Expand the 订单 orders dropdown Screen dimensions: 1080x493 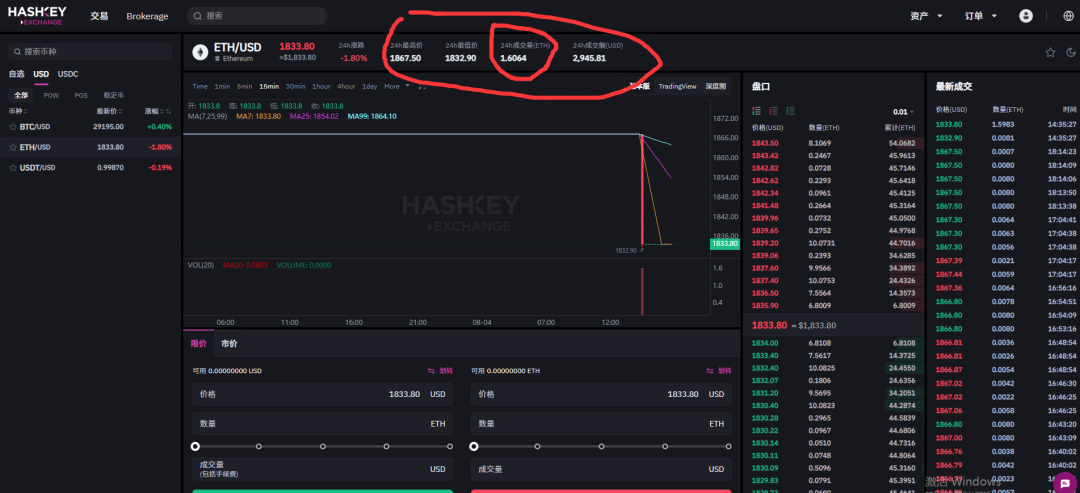980,16
